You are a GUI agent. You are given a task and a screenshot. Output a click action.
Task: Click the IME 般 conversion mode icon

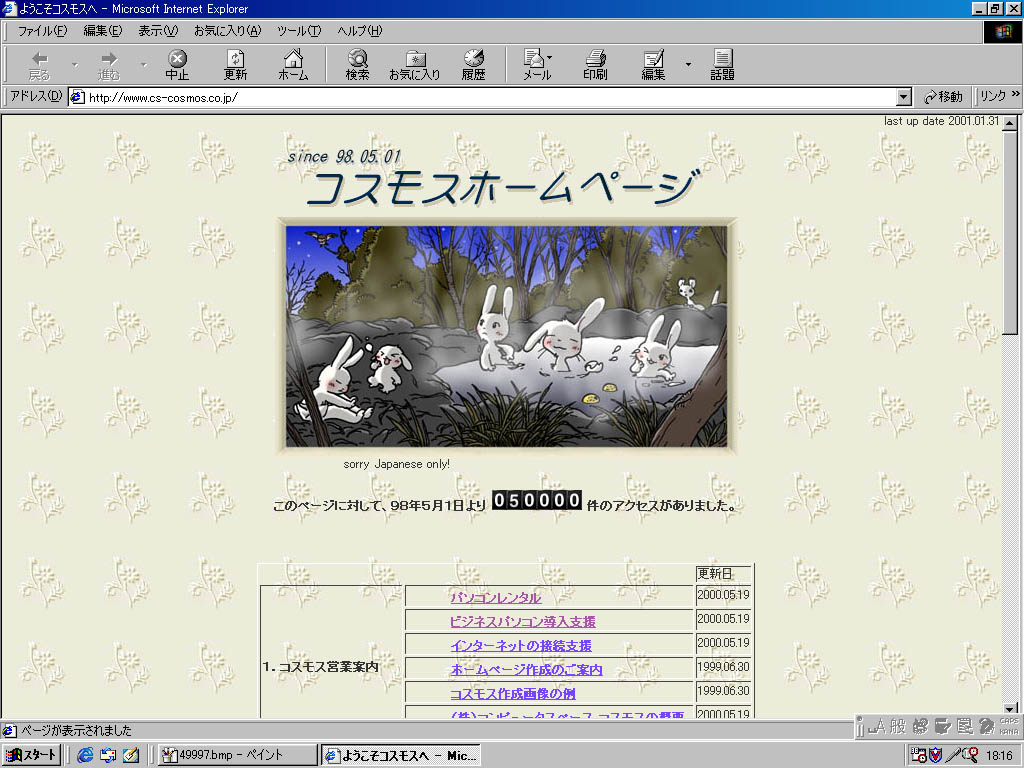click(x=898, y=726)
